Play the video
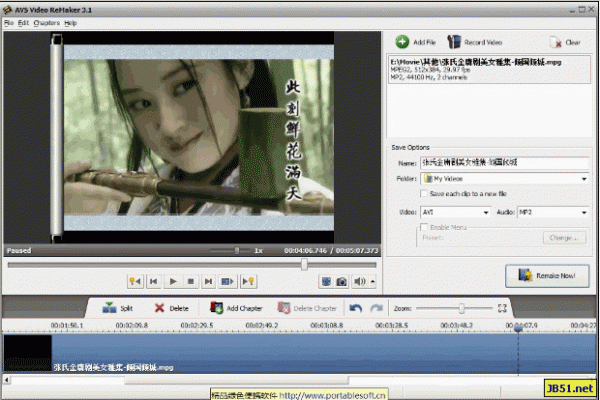This screenshot has height=400, width=600. point(173,281)
